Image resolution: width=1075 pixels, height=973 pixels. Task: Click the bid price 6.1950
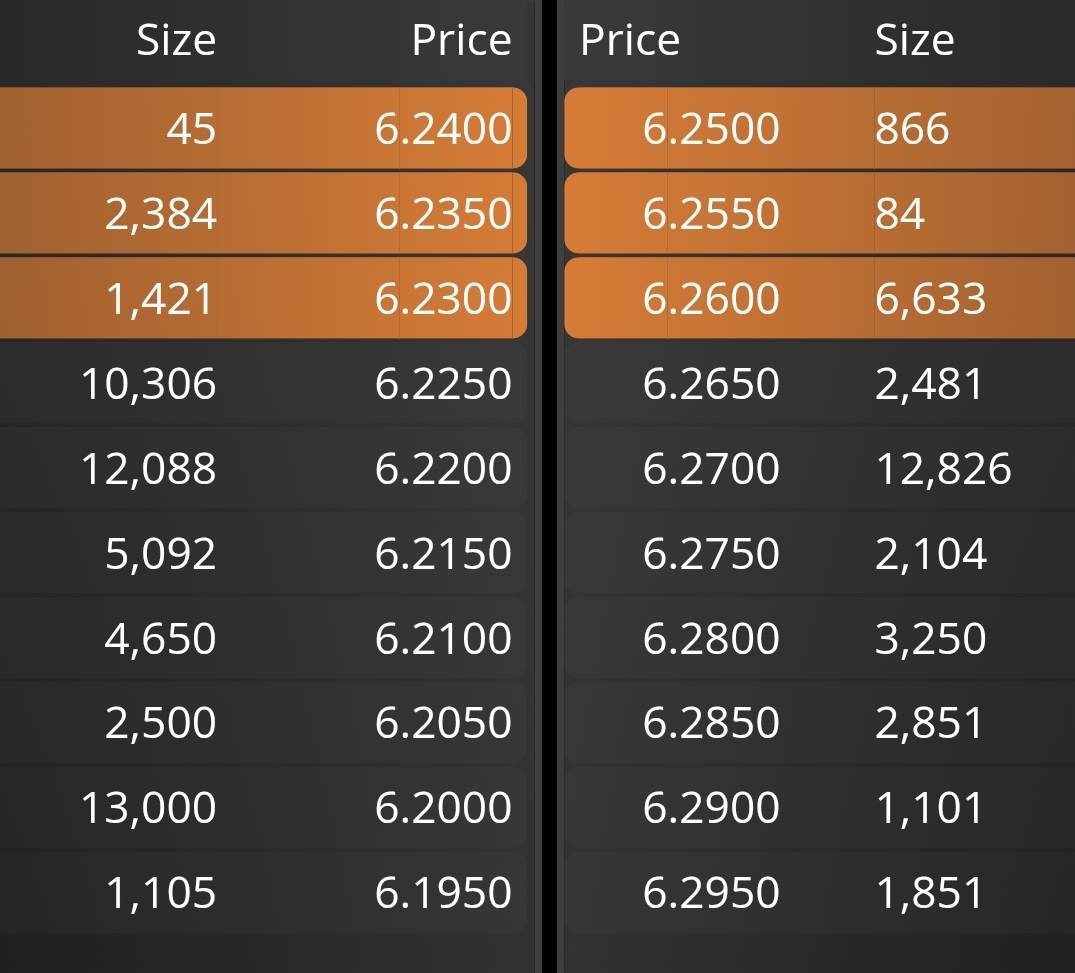(x=443, y=892)
